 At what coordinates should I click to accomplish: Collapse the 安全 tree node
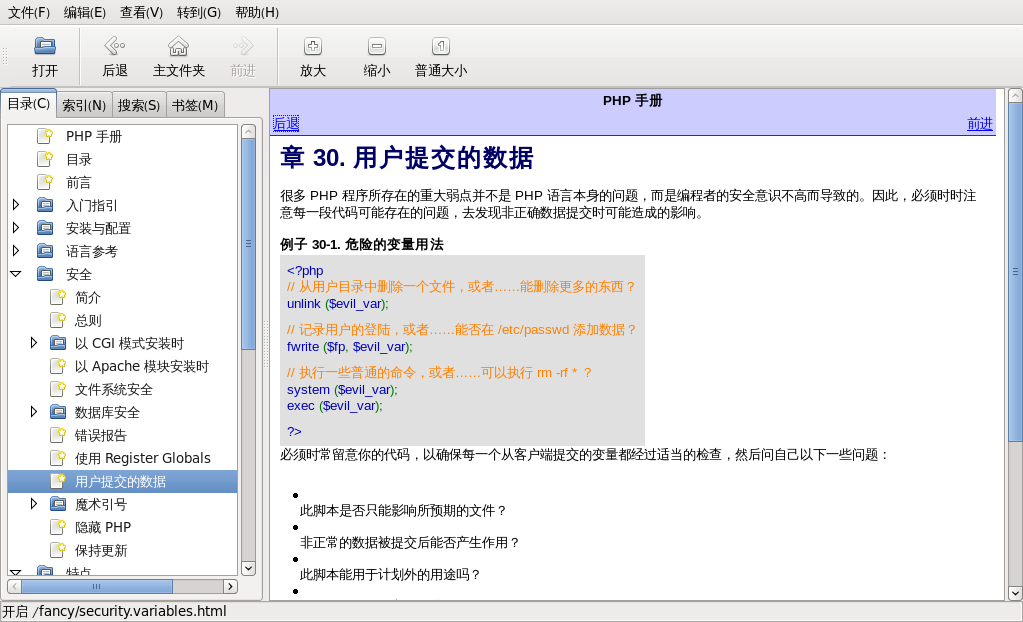pyautogui.click(x=16, y=274)
